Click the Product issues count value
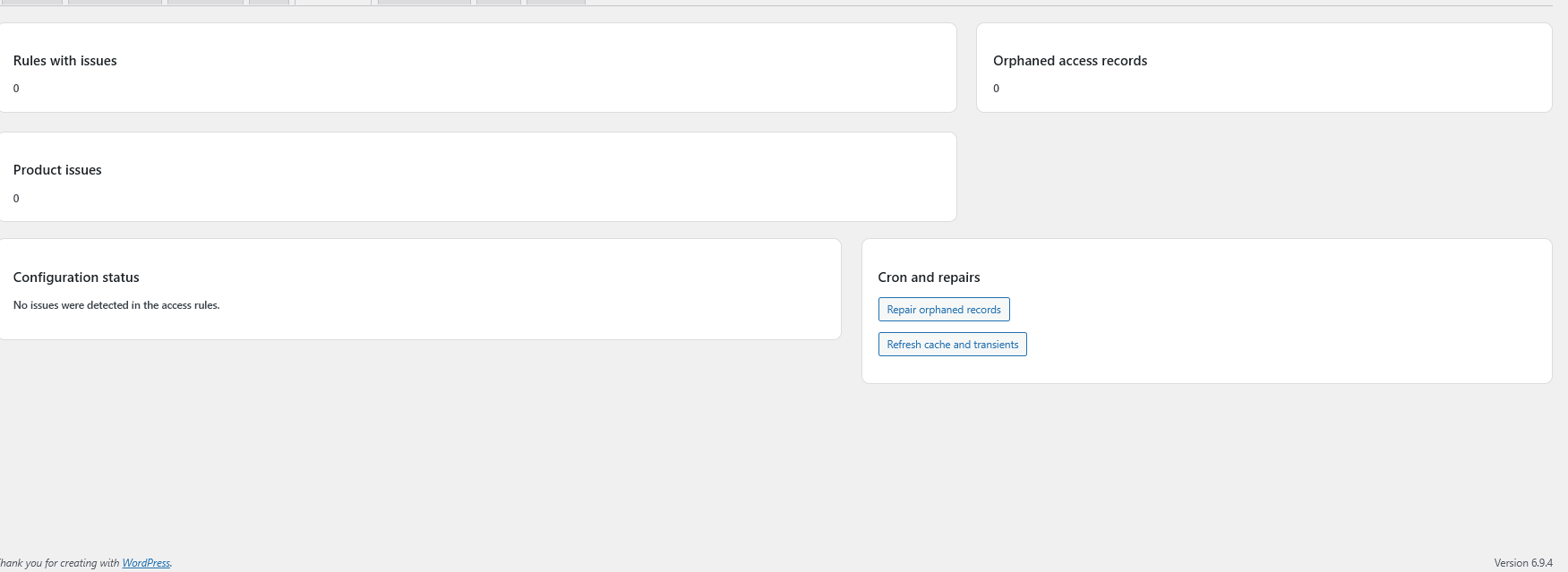Viewport: 1568px width, 572px height. 16,199
